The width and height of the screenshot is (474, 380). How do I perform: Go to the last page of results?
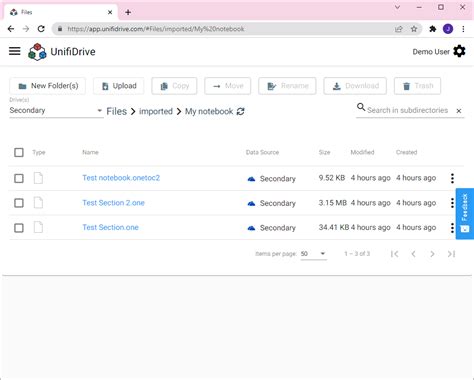(x=451, y=254)
